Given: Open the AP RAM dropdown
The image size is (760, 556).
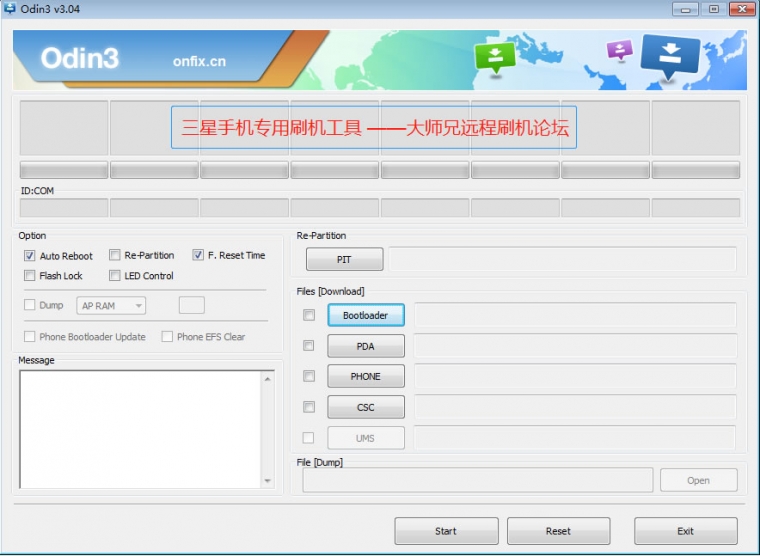Looking at the screenshot, I should coord(111,306).
